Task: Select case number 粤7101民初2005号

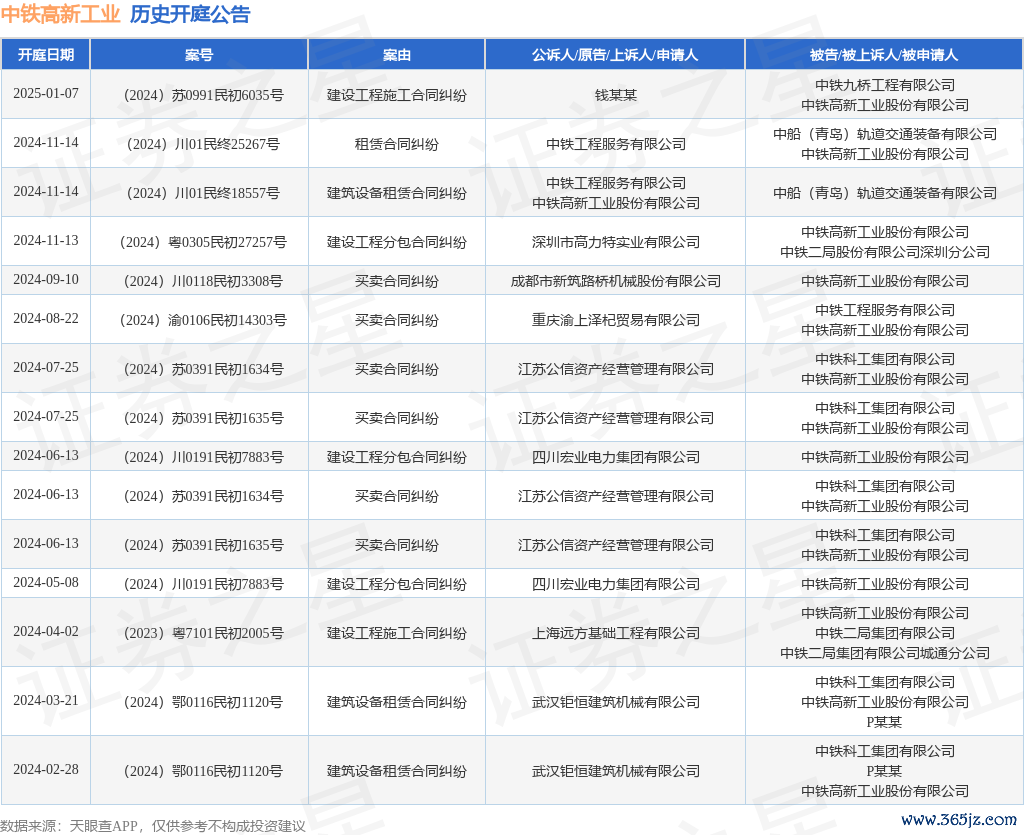Action: click(x=203, y=633)
